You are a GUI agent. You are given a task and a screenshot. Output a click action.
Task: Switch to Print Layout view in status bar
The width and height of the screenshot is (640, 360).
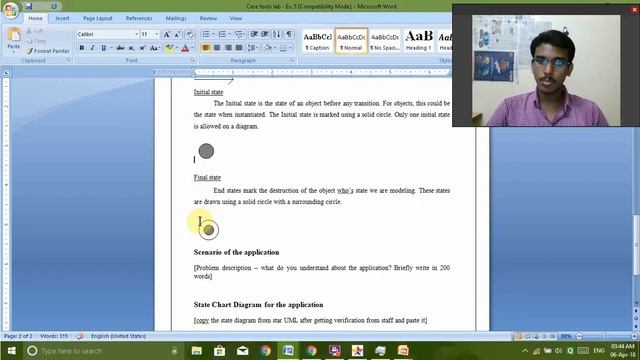click(519, 336)
